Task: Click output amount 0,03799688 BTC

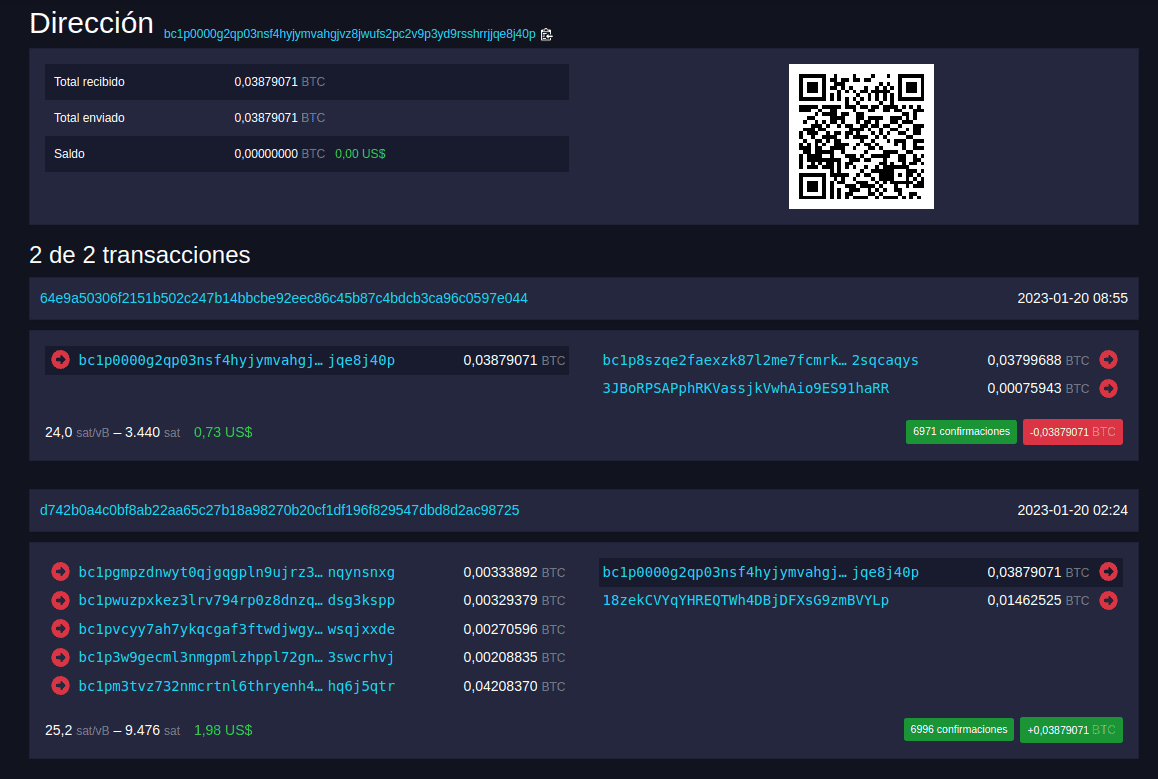Action: 1038,360
